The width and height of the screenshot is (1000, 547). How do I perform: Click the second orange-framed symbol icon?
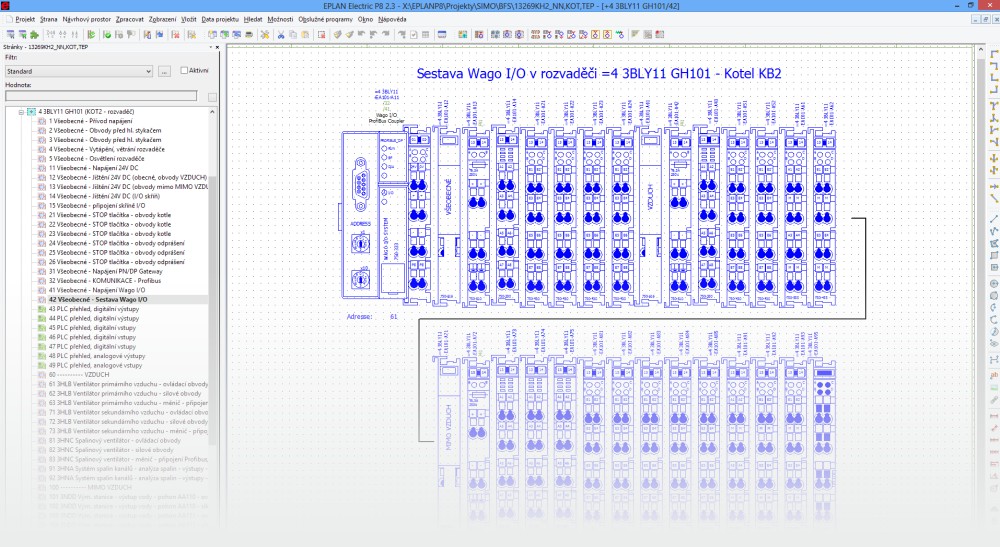(607, 34)
